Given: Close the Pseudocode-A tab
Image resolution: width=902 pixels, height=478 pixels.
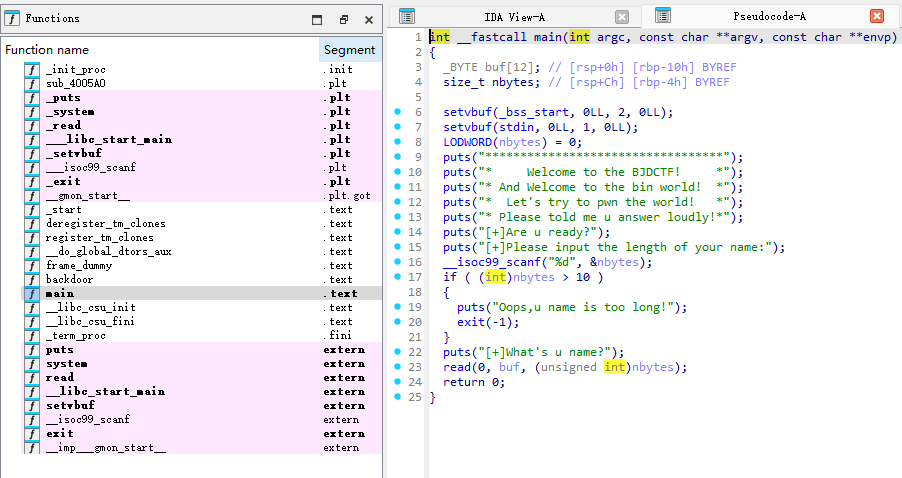Looking at the screenshot, I should (x=877, y=17).
